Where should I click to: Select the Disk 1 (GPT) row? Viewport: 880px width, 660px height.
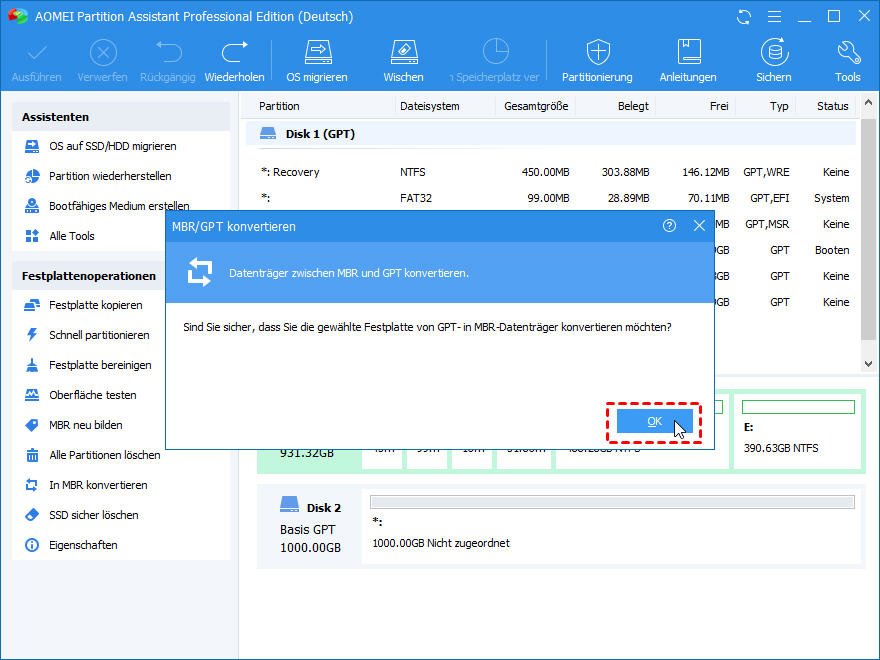[551, 134]
